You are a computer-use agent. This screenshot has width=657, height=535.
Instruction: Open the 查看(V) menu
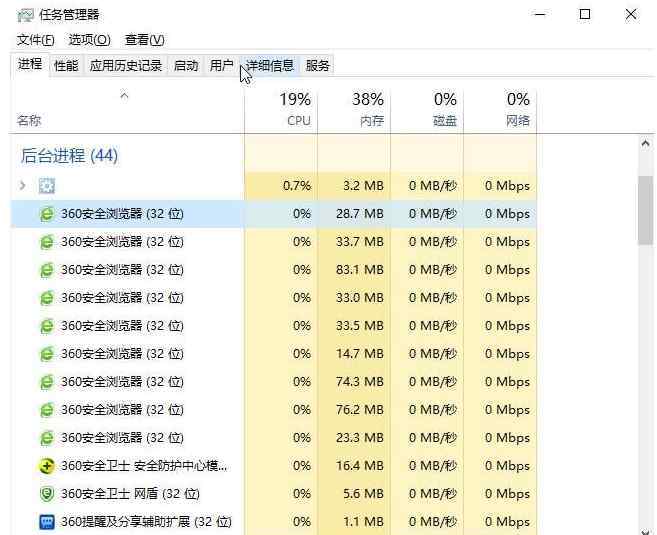[145, 40]
